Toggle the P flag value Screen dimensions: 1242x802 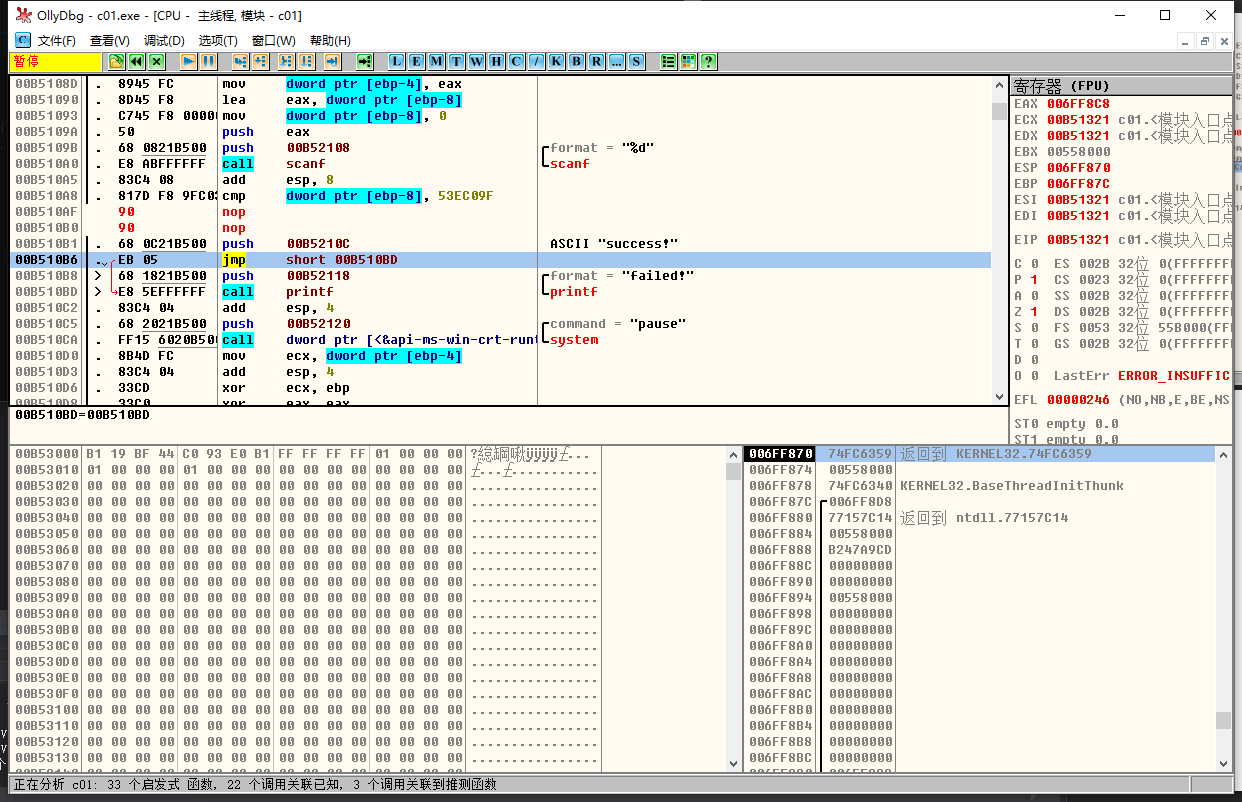(1033, 280)
